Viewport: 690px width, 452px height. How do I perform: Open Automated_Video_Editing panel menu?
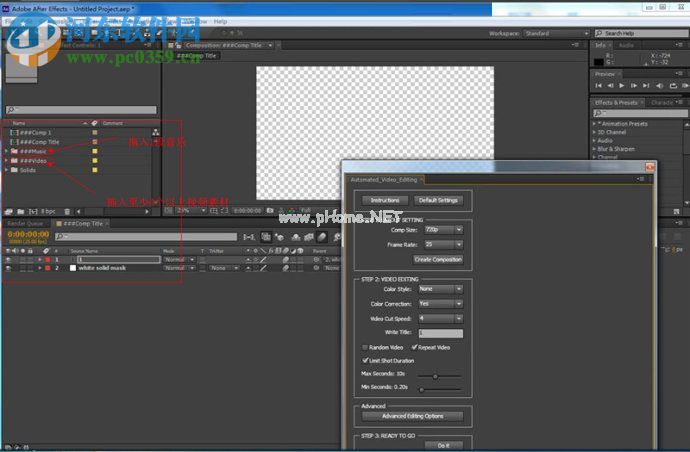click(641, 179)
